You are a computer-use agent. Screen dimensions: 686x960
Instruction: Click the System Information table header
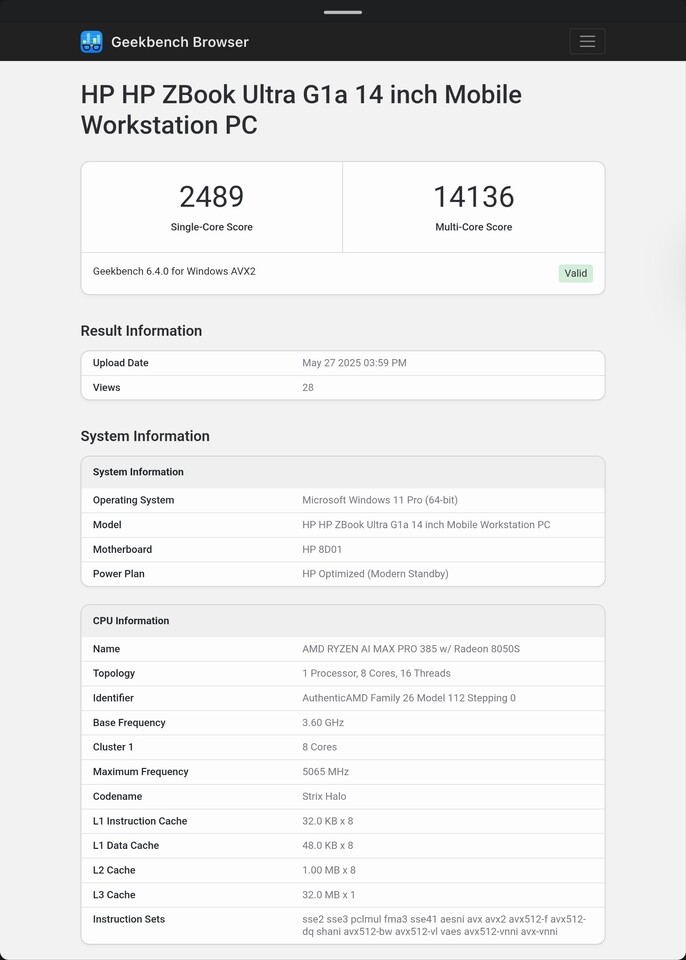(x=343, y=472)
